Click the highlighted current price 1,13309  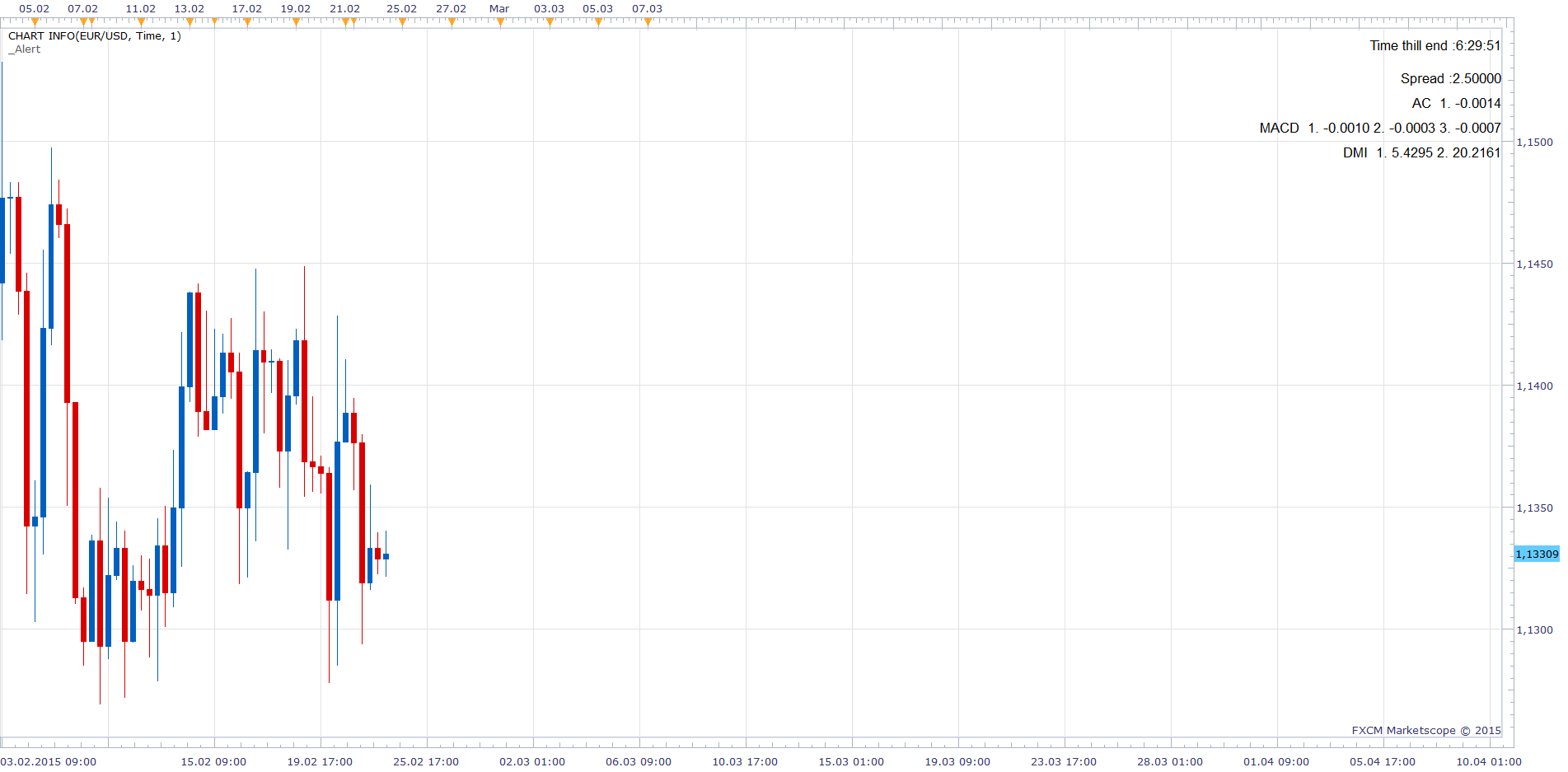pyautogui.click(x=1538, y=554)
